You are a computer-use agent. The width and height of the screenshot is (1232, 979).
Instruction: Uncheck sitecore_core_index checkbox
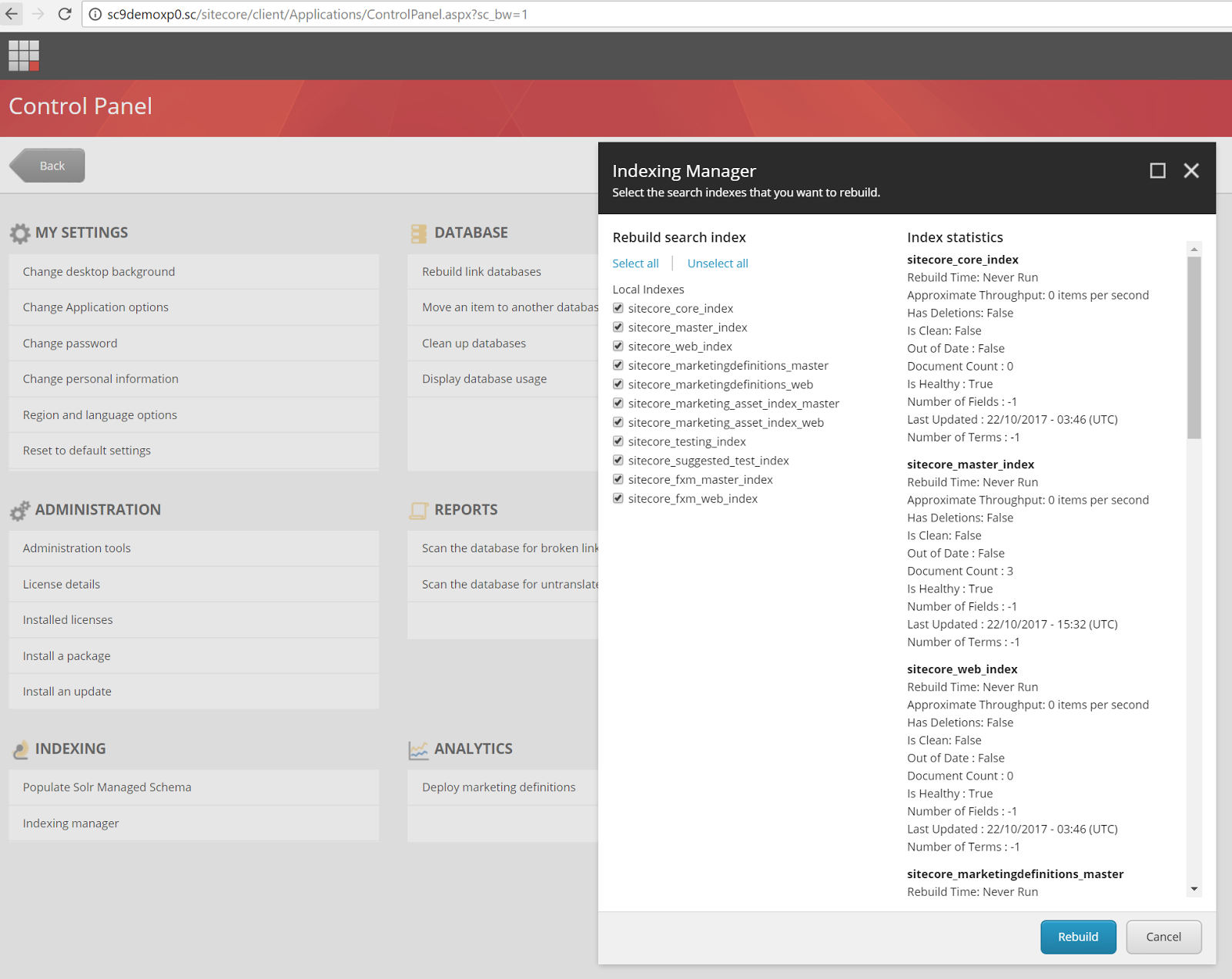618,308
